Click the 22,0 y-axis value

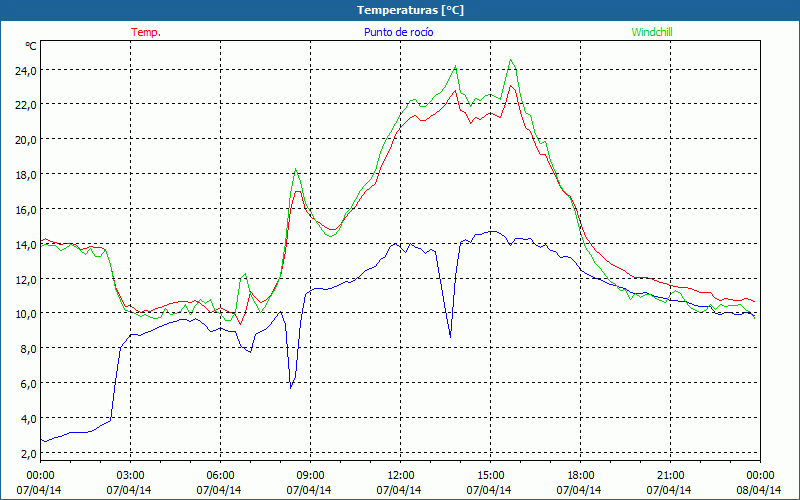click(26, 105)
